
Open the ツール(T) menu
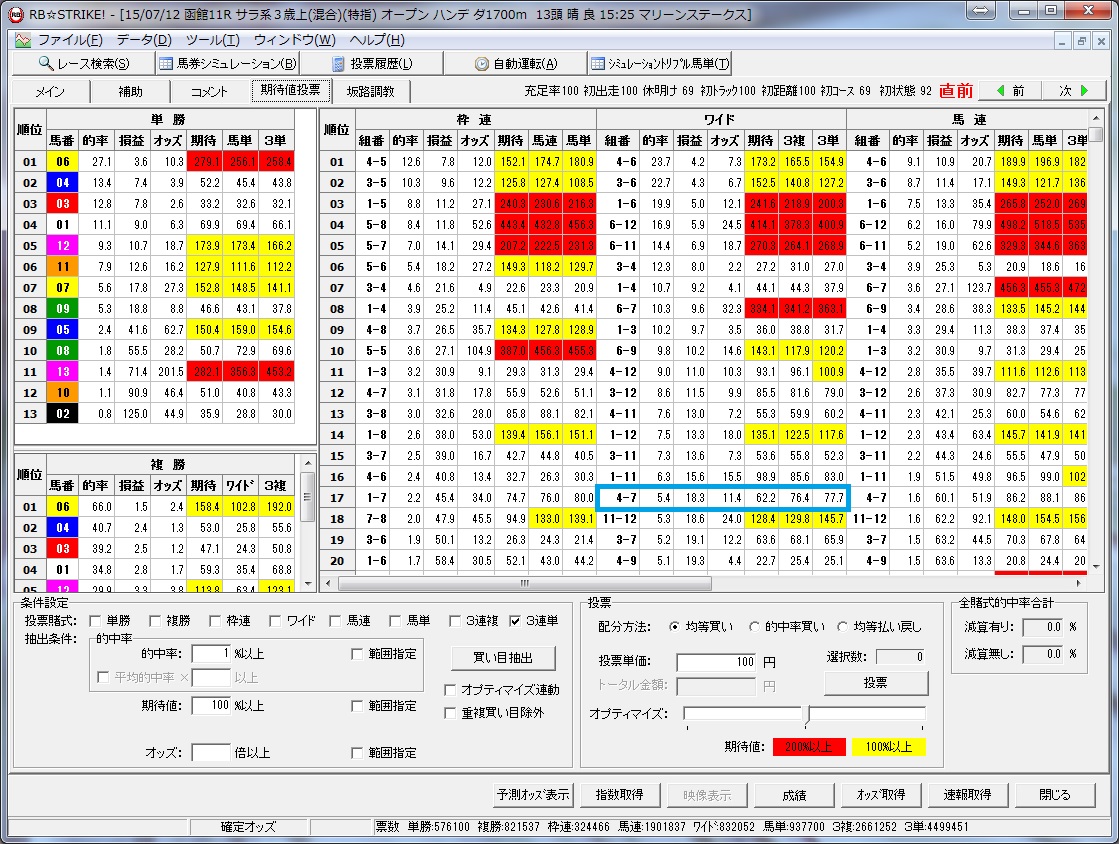tap(212, 40)
